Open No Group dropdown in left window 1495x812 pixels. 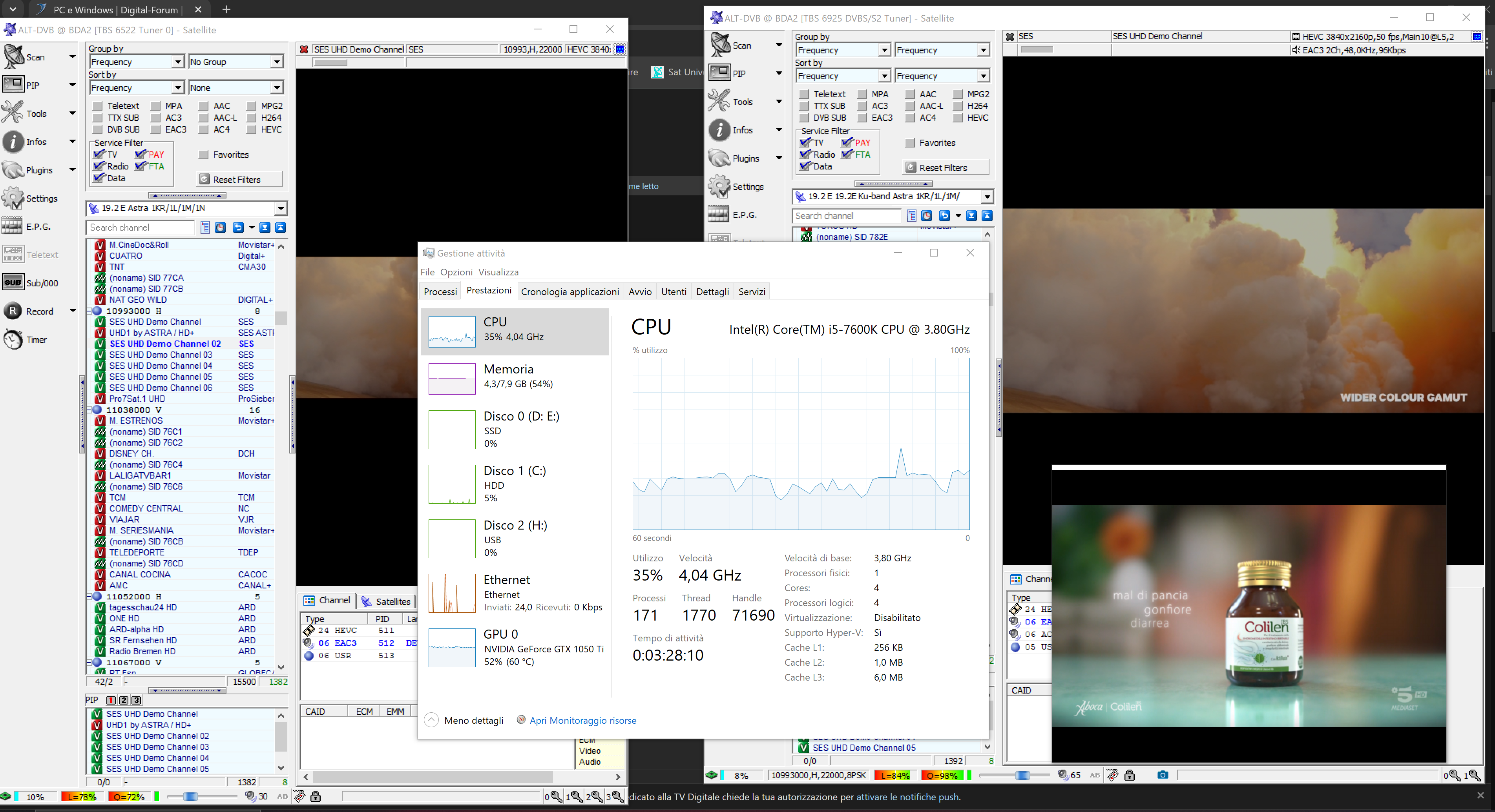click(236, 62)
